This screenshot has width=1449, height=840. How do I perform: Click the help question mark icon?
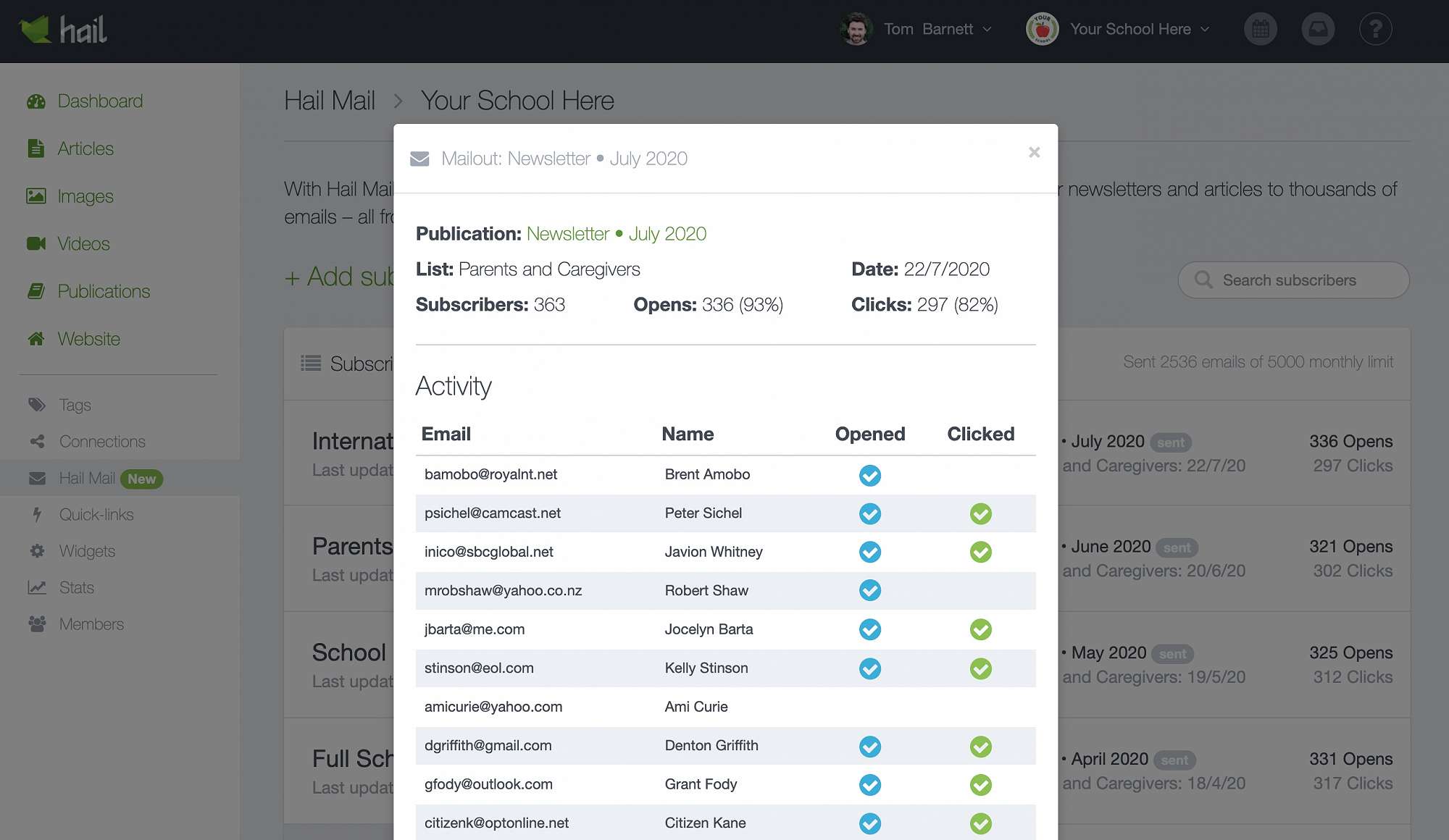[1375, 30]
